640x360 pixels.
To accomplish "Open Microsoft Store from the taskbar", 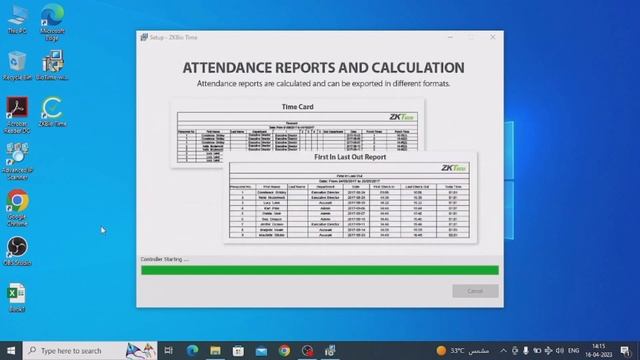I will click(238, 351).
